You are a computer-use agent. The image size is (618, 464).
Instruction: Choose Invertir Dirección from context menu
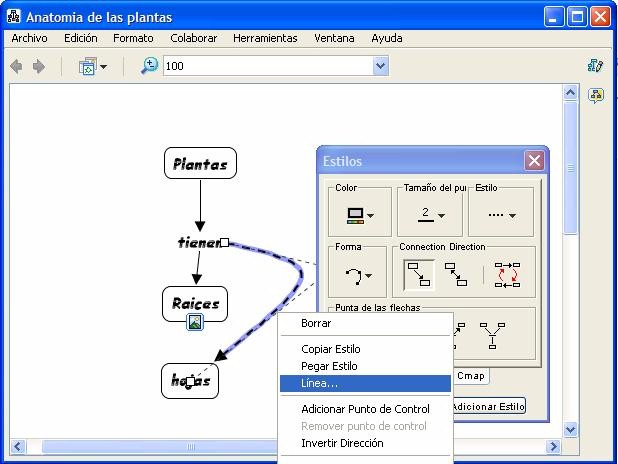[x=342, y=443]
